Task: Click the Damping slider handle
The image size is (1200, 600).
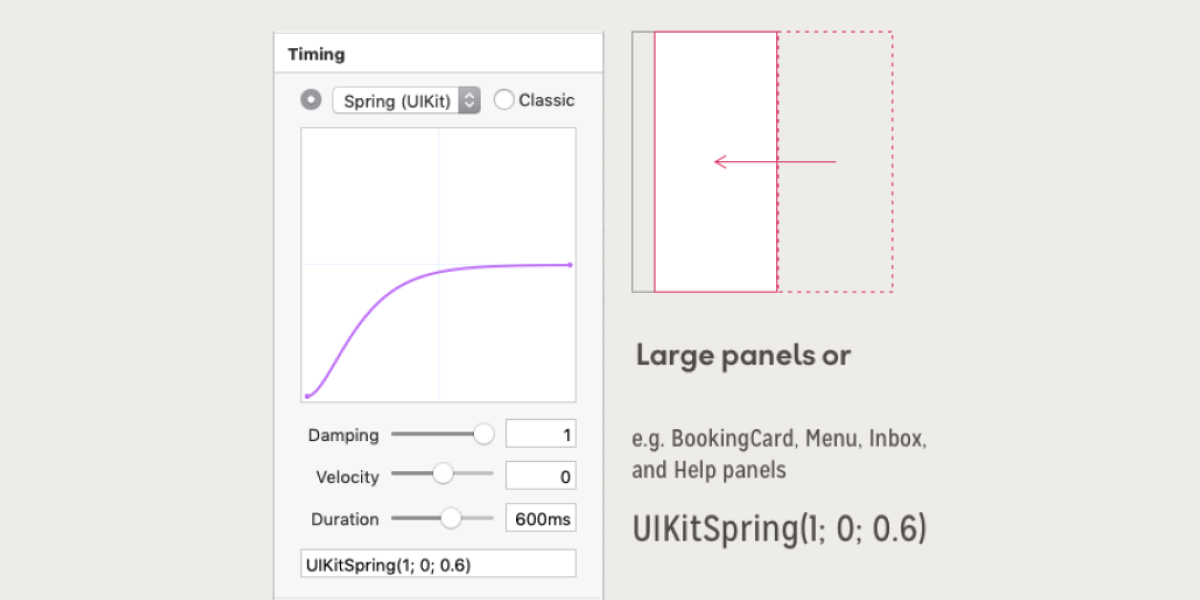Action: (483, 434)
